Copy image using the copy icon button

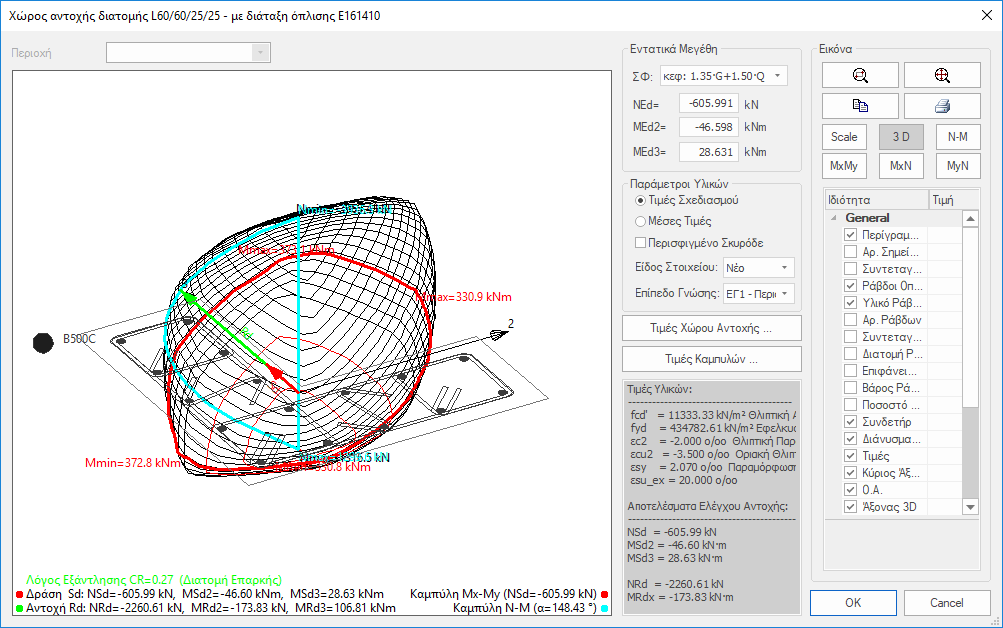tap(860, 106)
